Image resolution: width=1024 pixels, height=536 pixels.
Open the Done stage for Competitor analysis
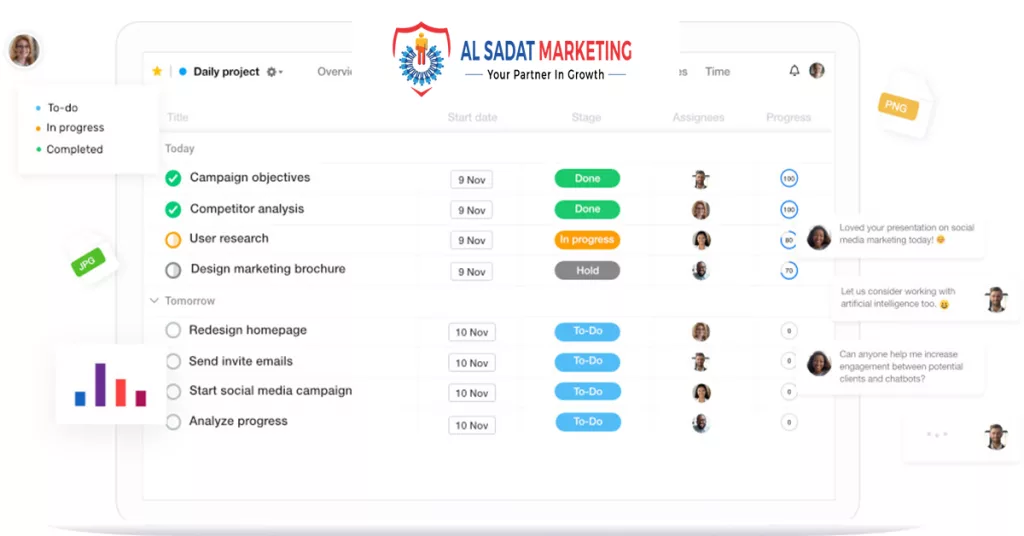click(587, 209)
